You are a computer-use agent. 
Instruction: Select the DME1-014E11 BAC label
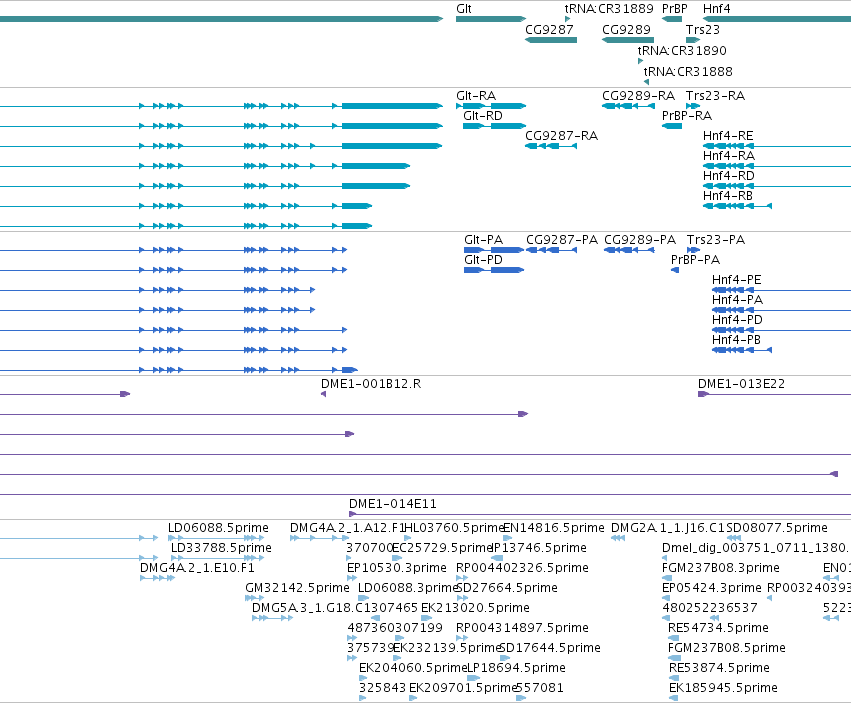[392, 504]
